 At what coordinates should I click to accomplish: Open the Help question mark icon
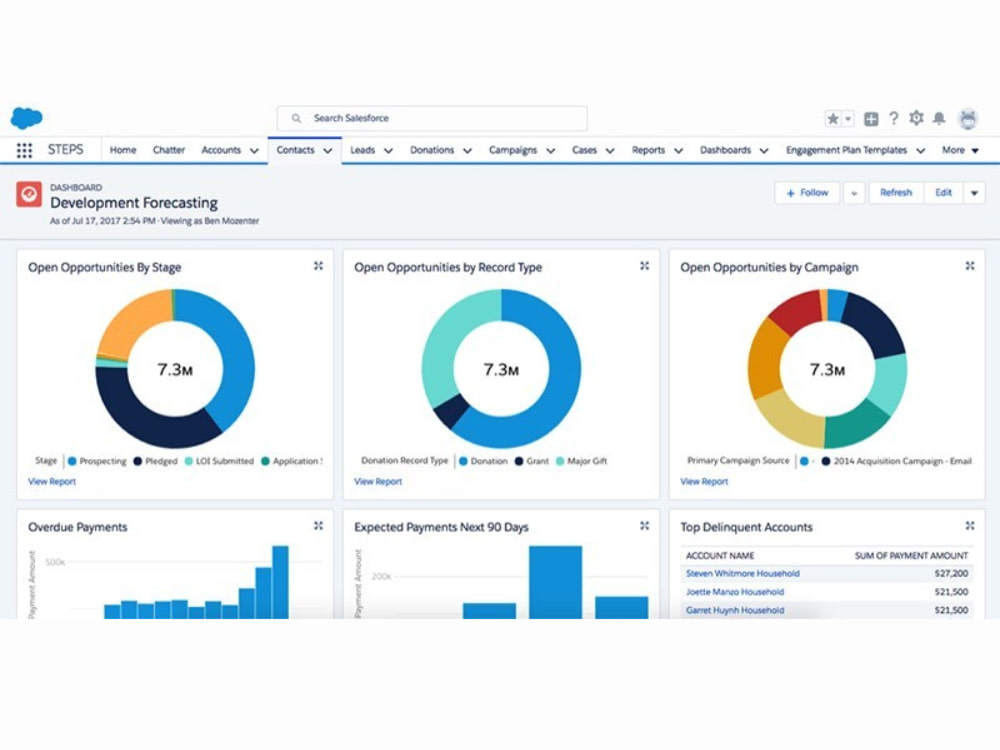click(x=893, y=118)
